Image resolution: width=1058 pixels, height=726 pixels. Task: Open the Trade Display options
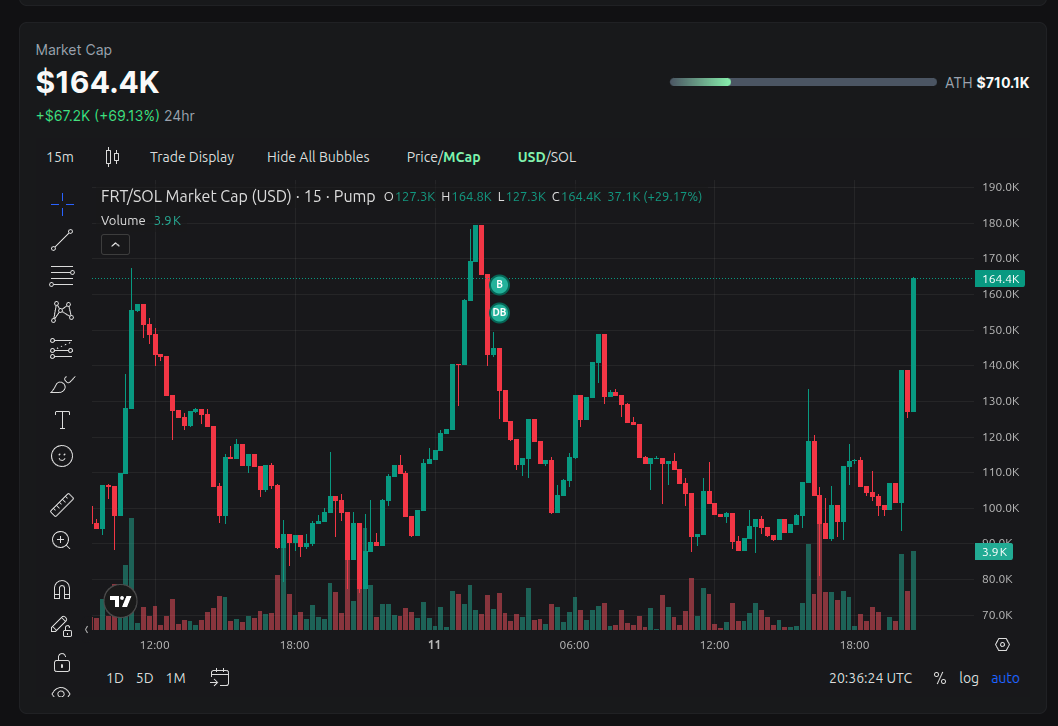[192, 157]
